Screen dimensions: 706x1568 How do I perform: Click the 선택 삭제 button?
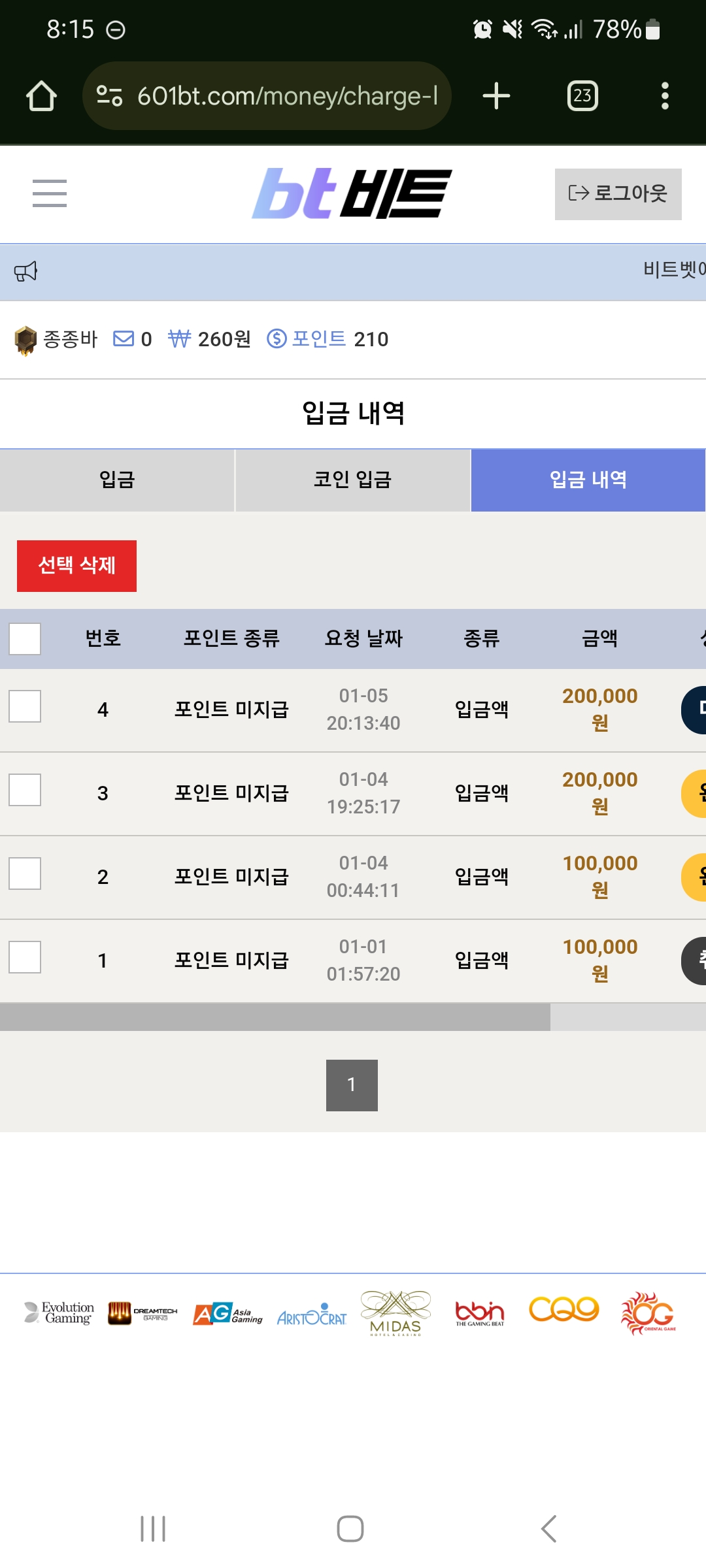point(76,566)
